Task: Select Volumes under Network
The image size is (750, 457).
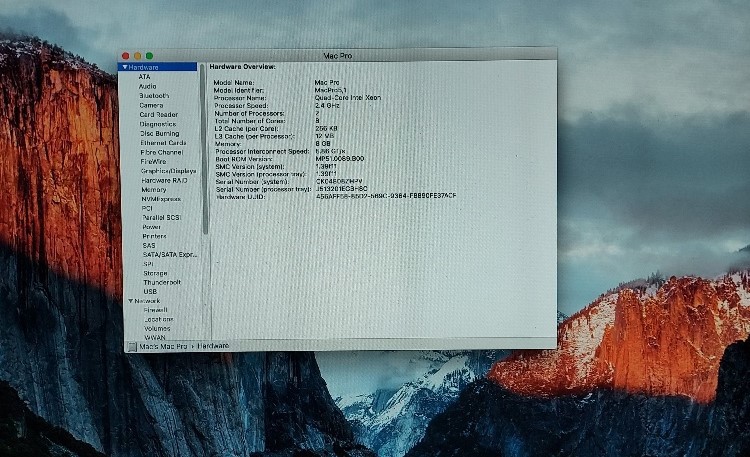Action: (x=157, y=329)
